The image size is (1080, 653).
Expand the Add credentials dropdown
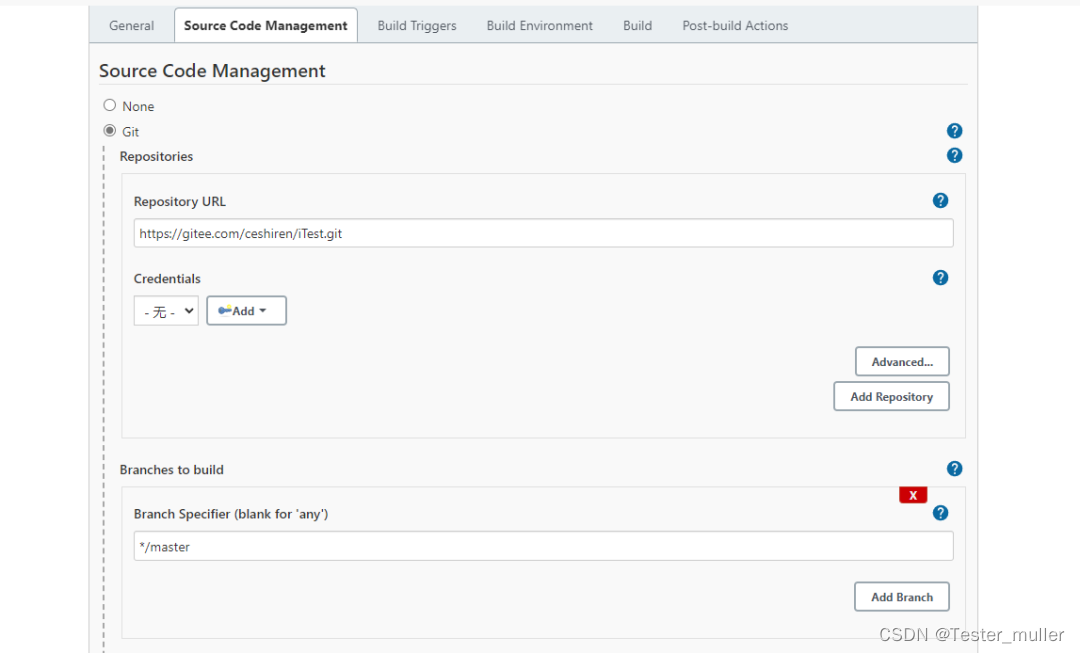[246, 311]
